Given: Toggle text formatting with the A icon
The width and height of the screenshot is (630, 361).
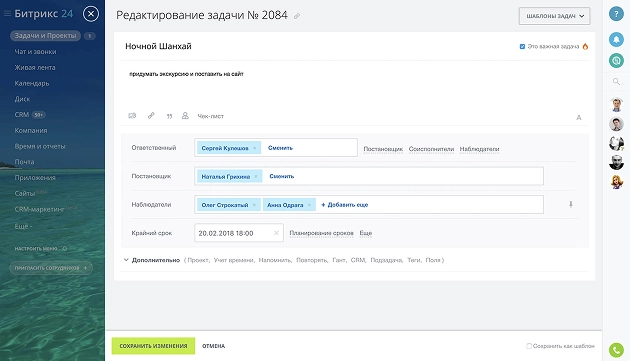Looking at the screenshot, I should (579, 117).
